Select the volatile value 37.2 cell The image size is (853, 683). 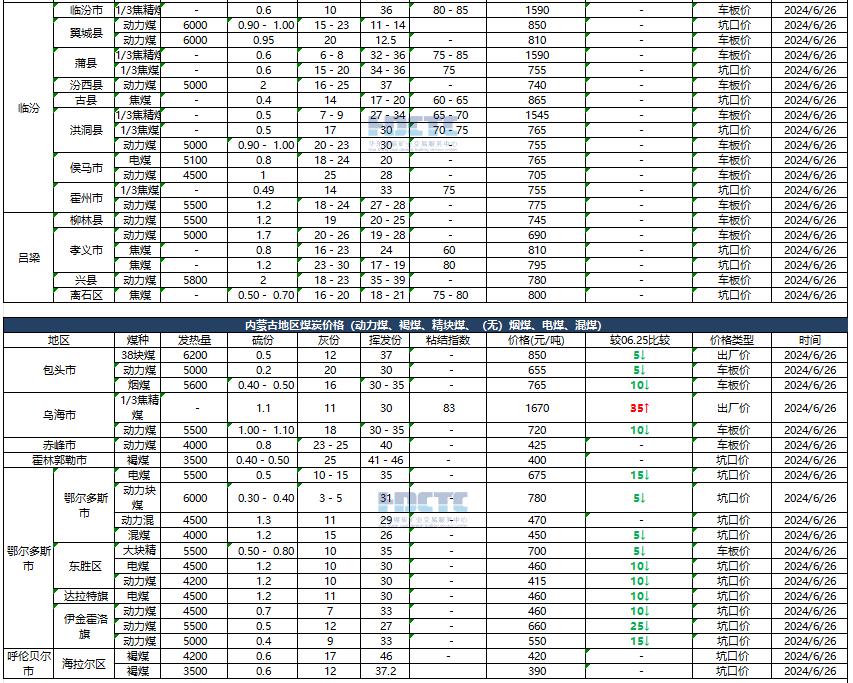(385, 671)
